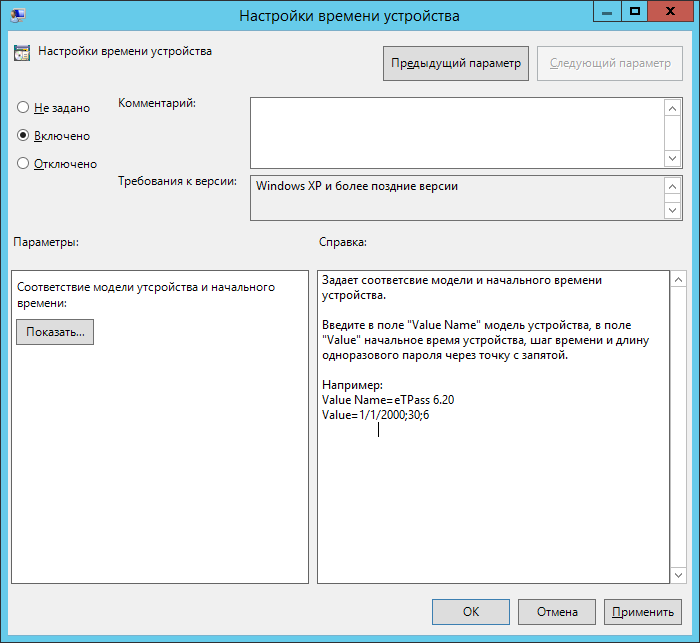Viewport: 700px width, 643px height.
Task: Click the policy icon beside the setting name
Action: [x=22, y=53]
